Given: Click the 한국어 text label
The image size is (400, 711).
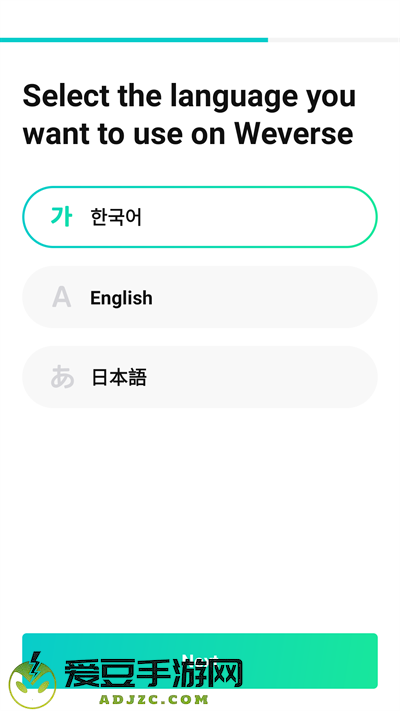Looking at the screenshot, I should click(x=116, y=217).
